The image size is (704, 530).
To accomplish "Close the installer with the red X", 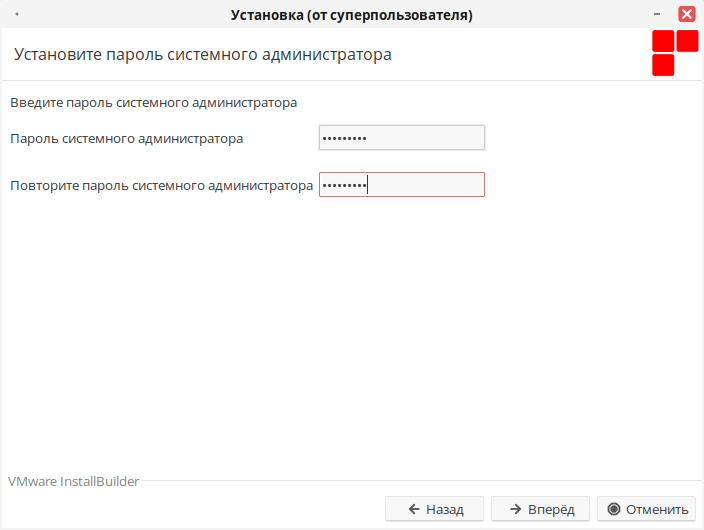I will pos(686,15).
